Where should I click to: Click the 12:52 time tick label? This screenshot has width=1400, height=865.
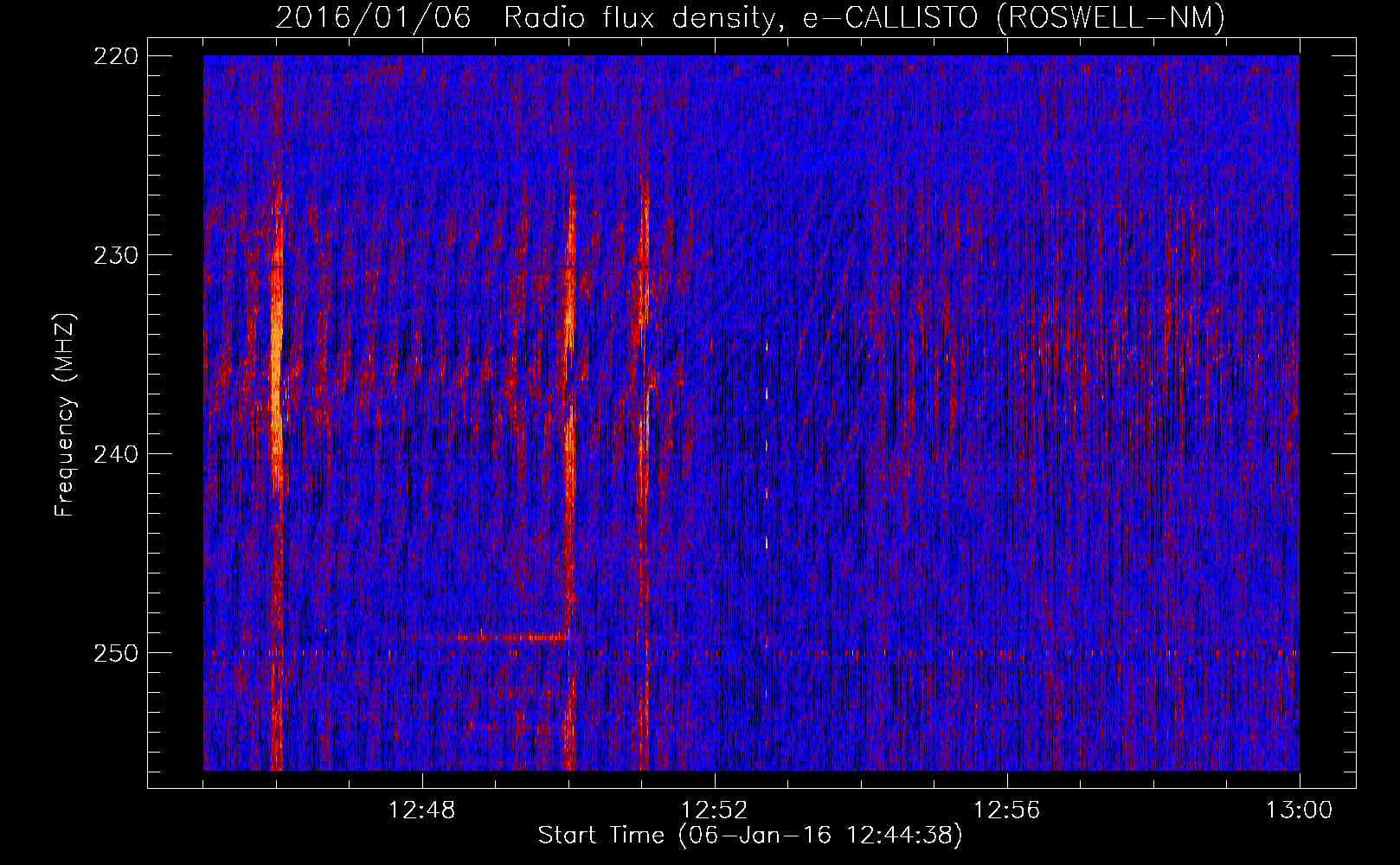(715, 811)
